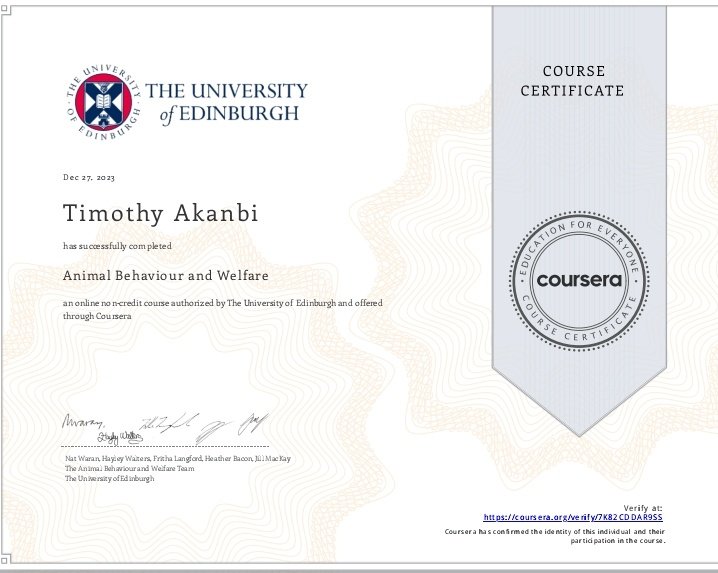Select the name Timothy Akanbi
Viewport: 718px width, 573px height.
click(161, 213)
